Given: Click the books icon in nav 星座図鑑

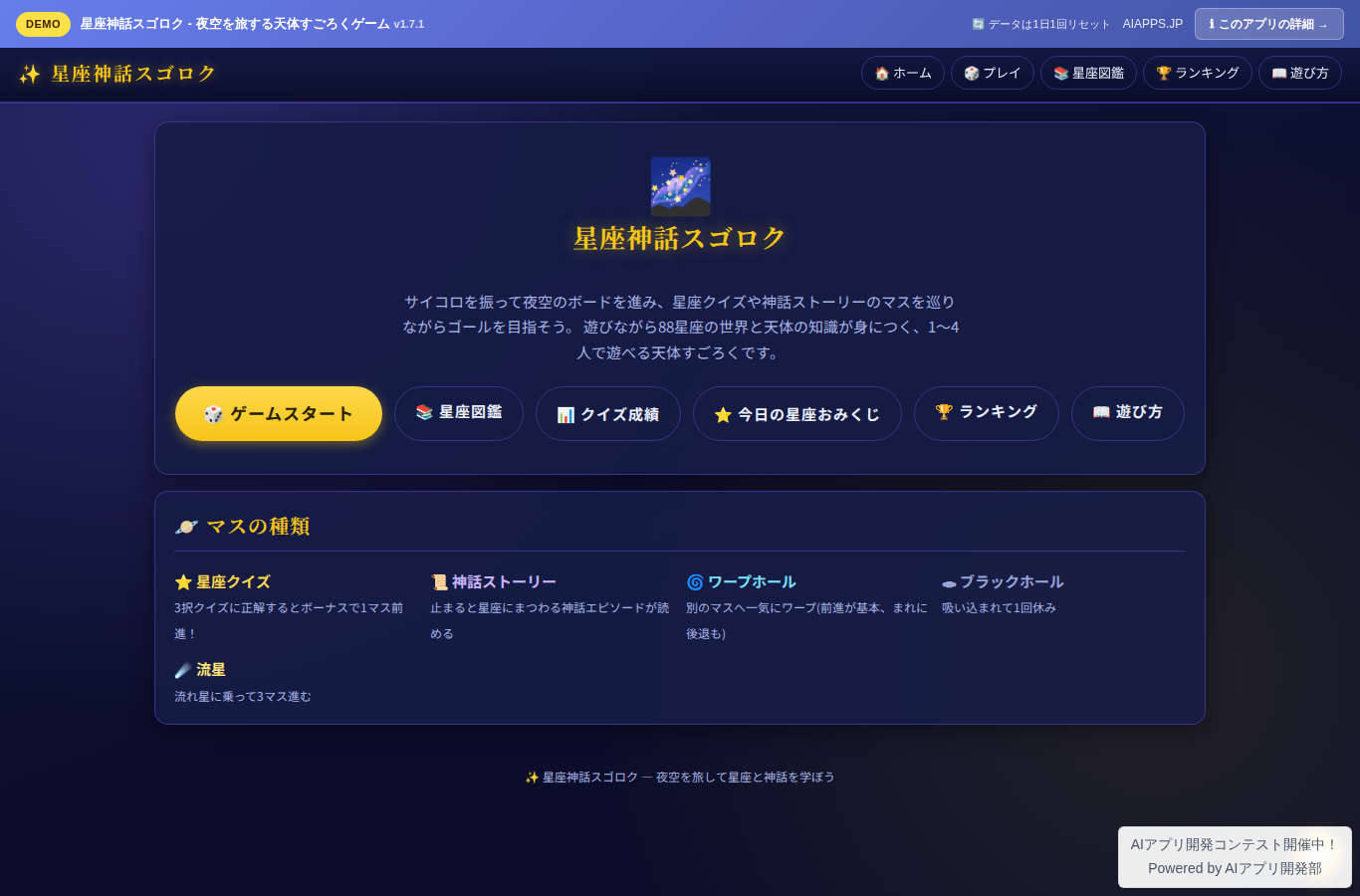Looking at the screenshot, I should 1061,74.
